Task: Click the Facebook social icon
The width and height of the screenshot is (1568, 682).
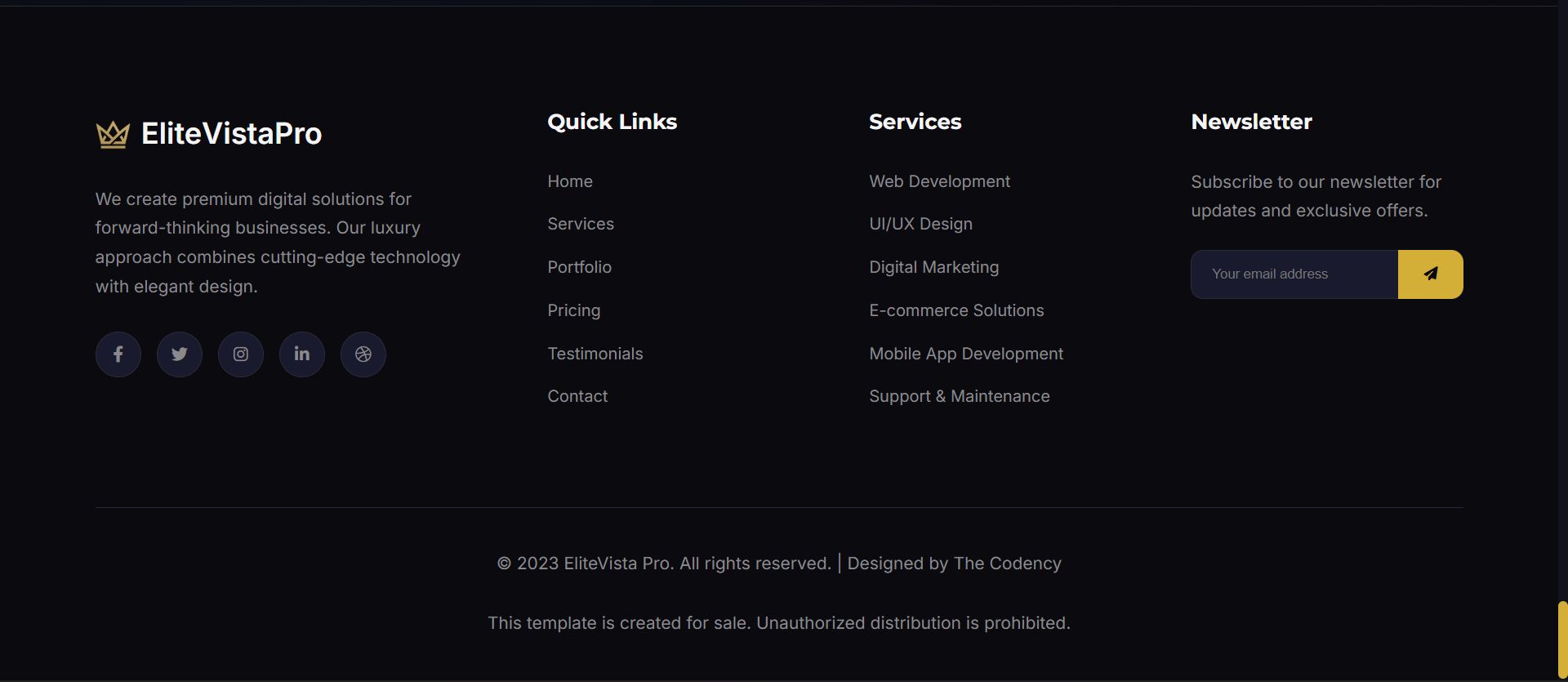Action: click(x=118, y=354)
